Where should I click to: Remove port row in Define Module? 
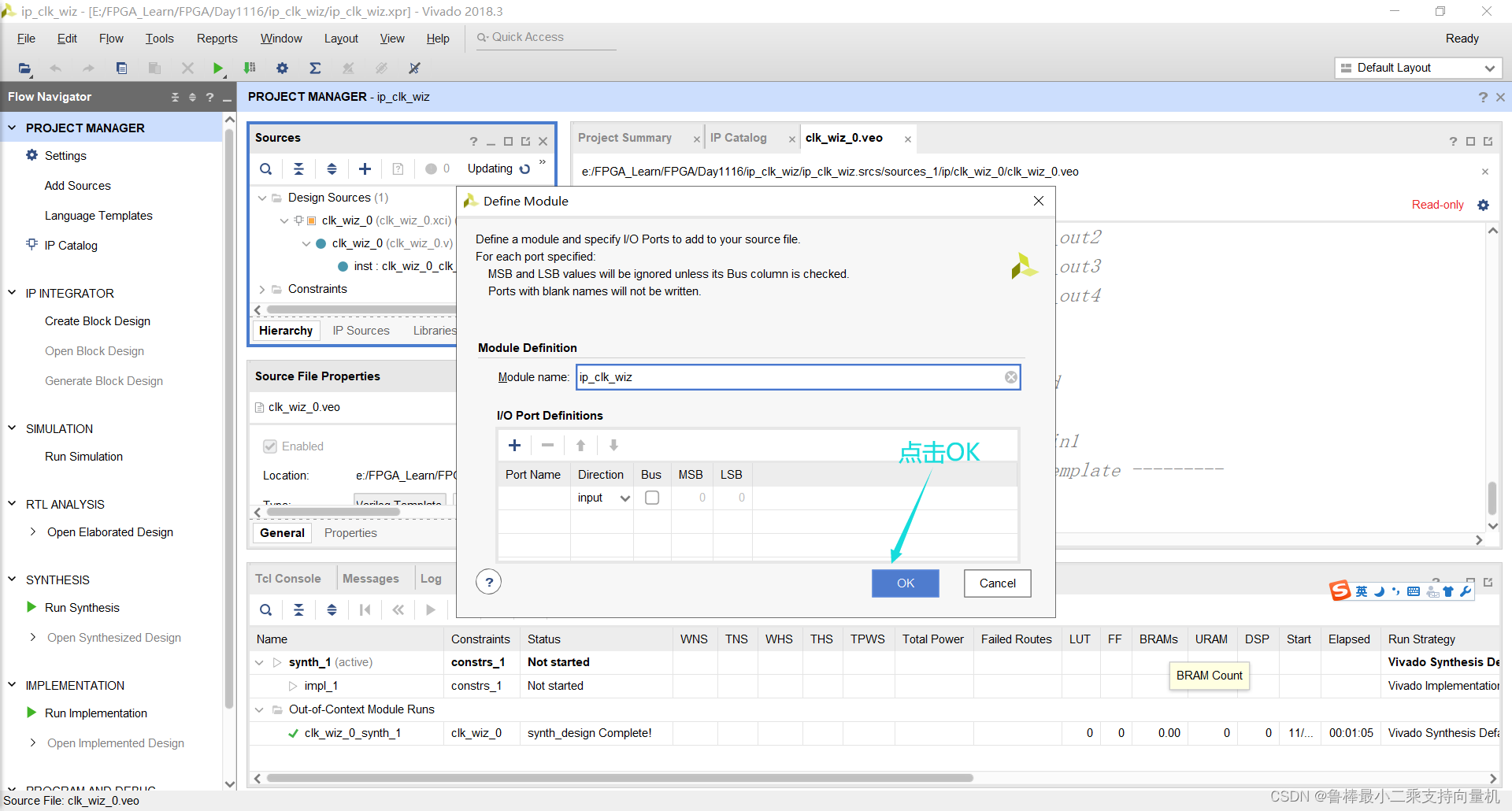pyautogui.click(x=547, y=446)
